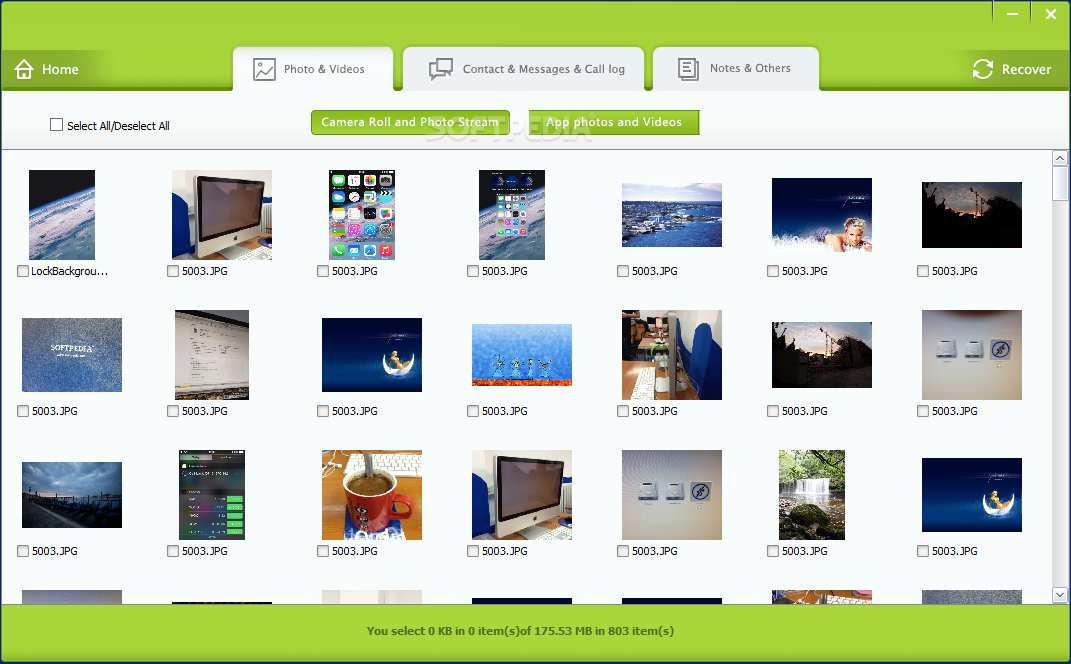Select the dark iOS settings screenshot thumbnail
The height and width of the screenshot is (664, 1071).
[x=212, y=495]
